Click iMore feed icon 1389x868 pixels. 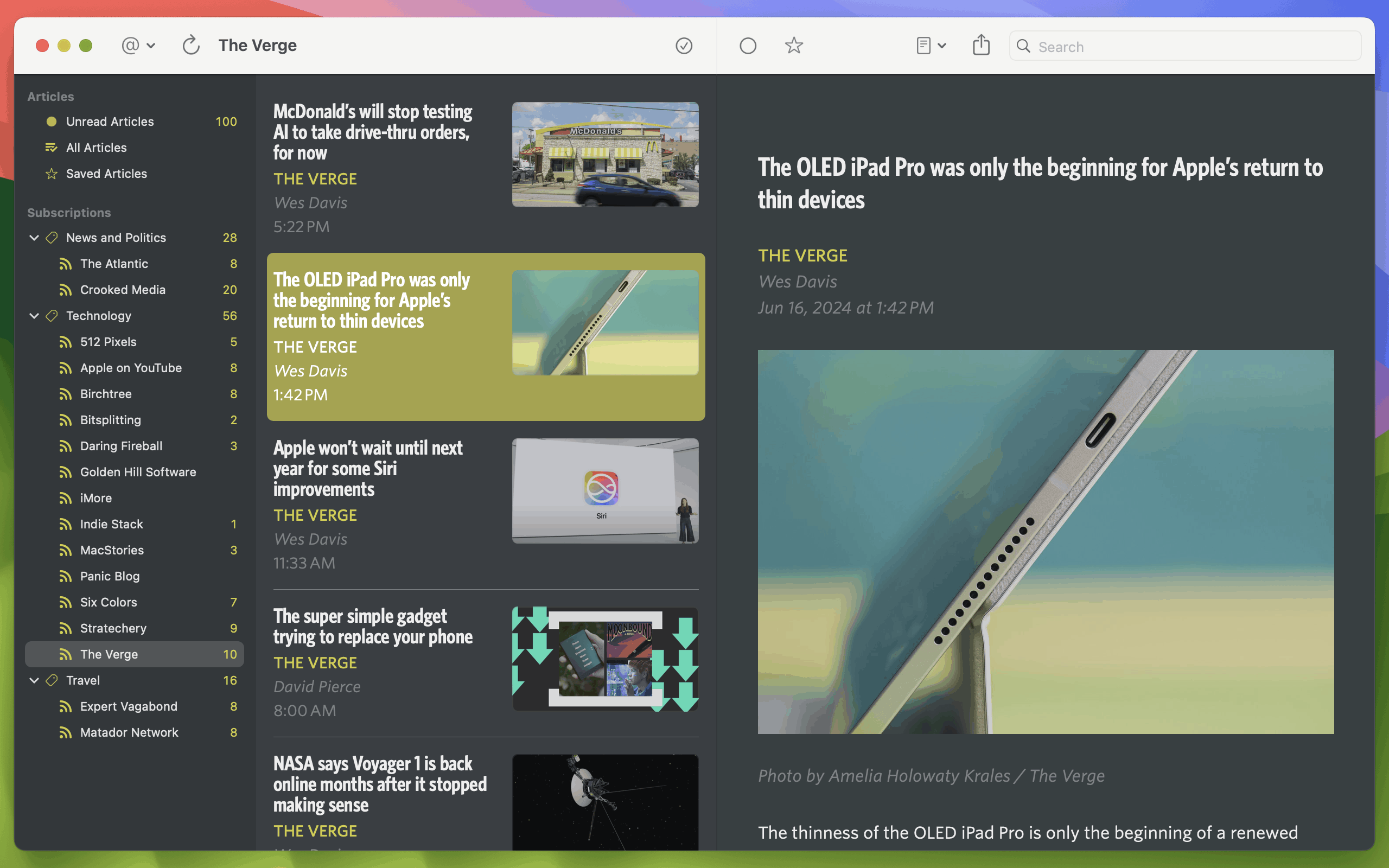[x=66, y=499]
